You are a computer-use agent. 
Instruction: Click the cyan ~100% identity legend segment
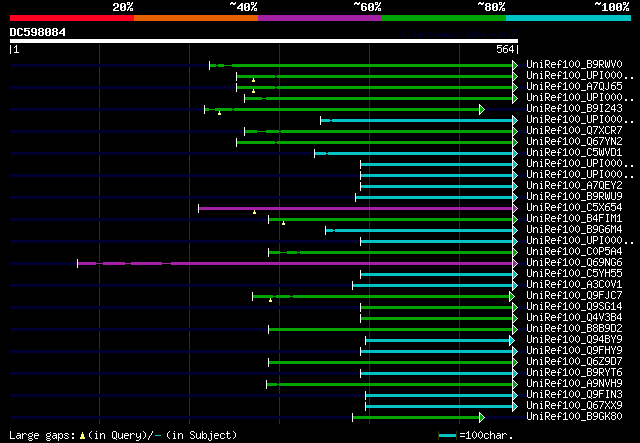click(x=569, y=18)
